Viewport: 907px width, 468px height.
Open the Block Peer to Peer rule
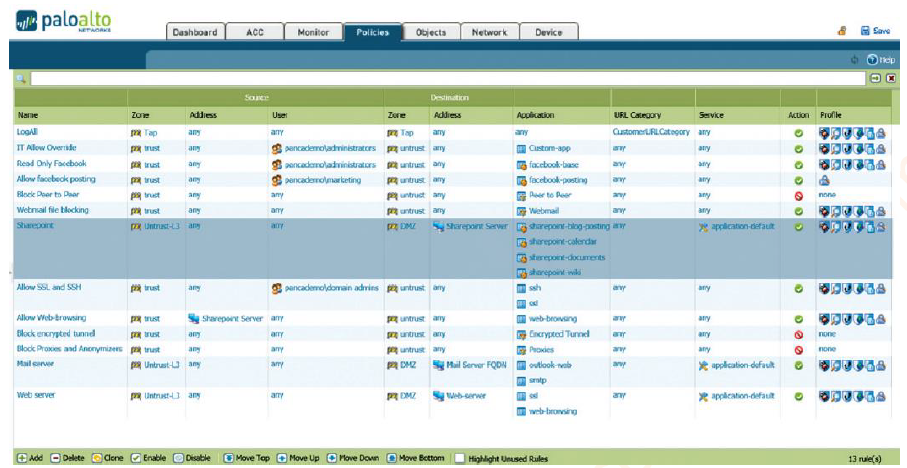pos(48,195)
